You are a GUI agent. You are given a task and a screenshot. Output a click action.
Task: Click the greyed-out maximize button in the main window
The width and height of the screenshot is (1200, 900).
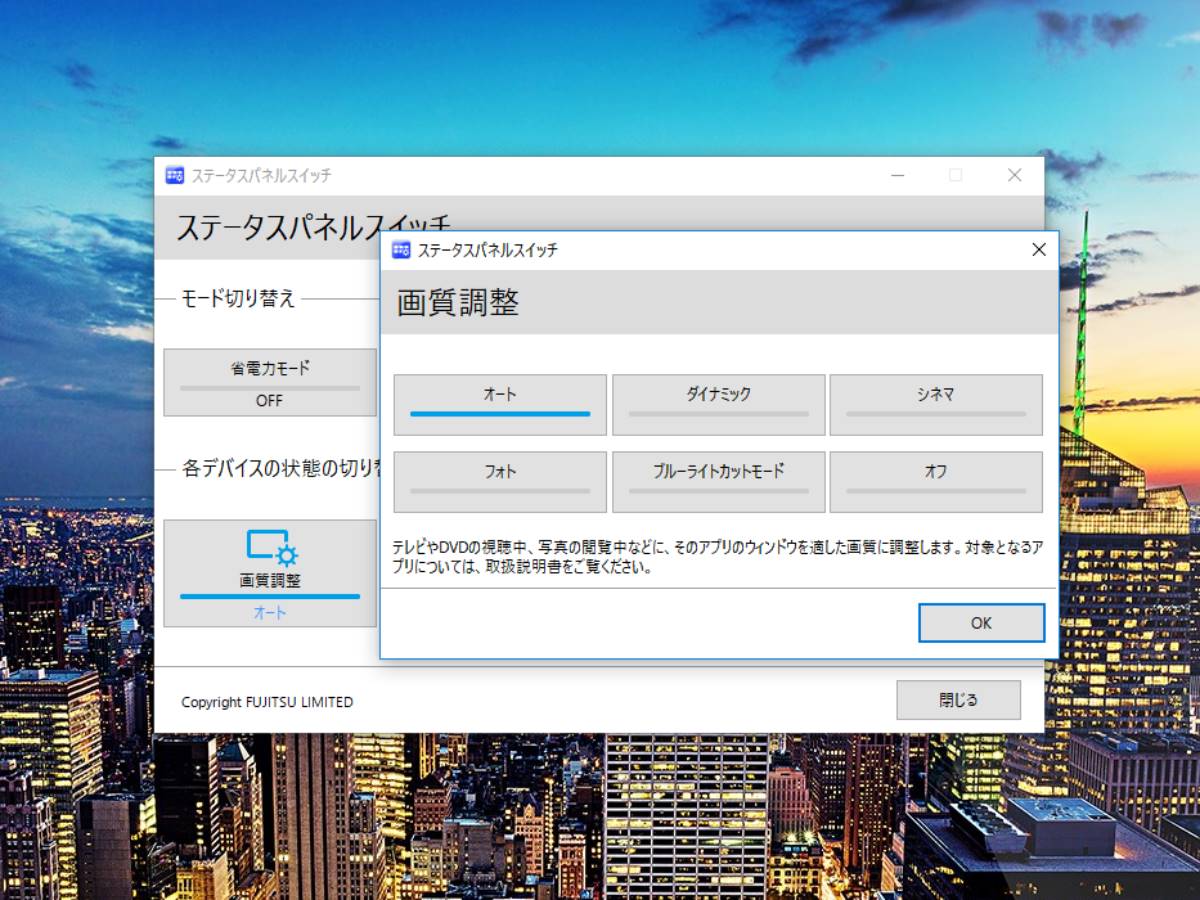(x=955, y=175)
